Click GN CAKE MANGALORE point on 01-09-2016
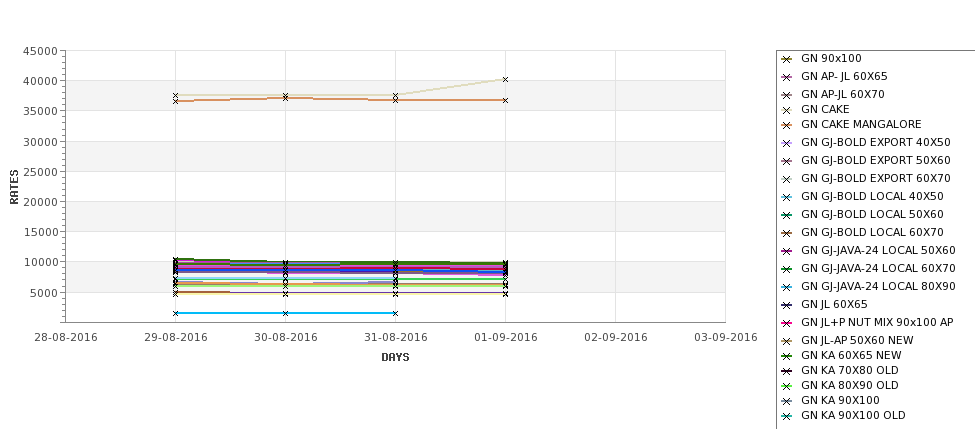Image resolution: width=975 pixels, height=429 pixels. coord(506,100)
